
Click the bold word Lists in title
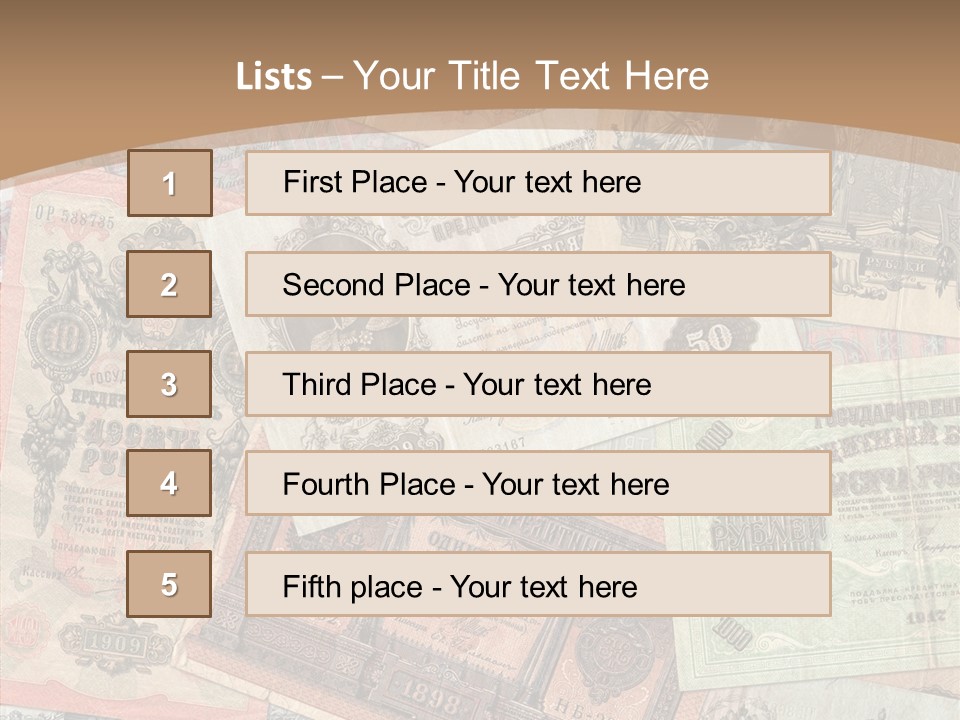274,77
